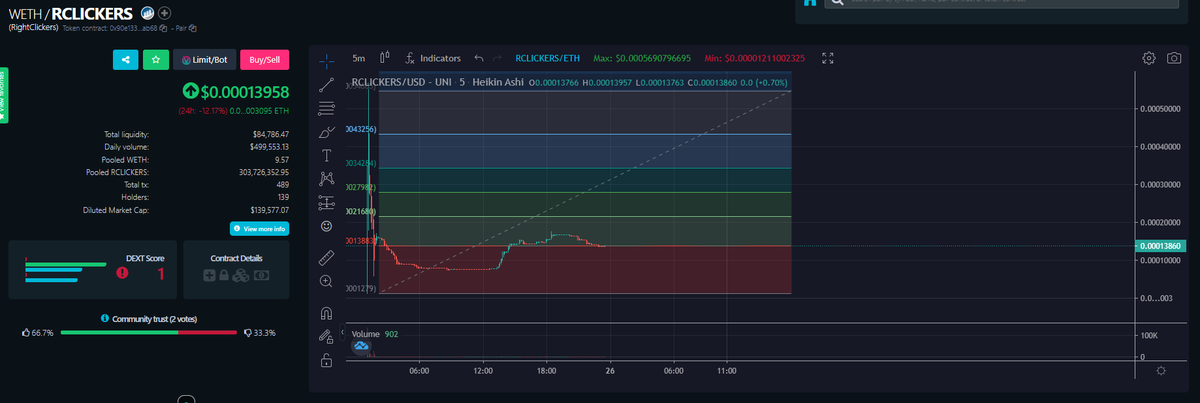Select the ruler measure tool

point(326,257)
